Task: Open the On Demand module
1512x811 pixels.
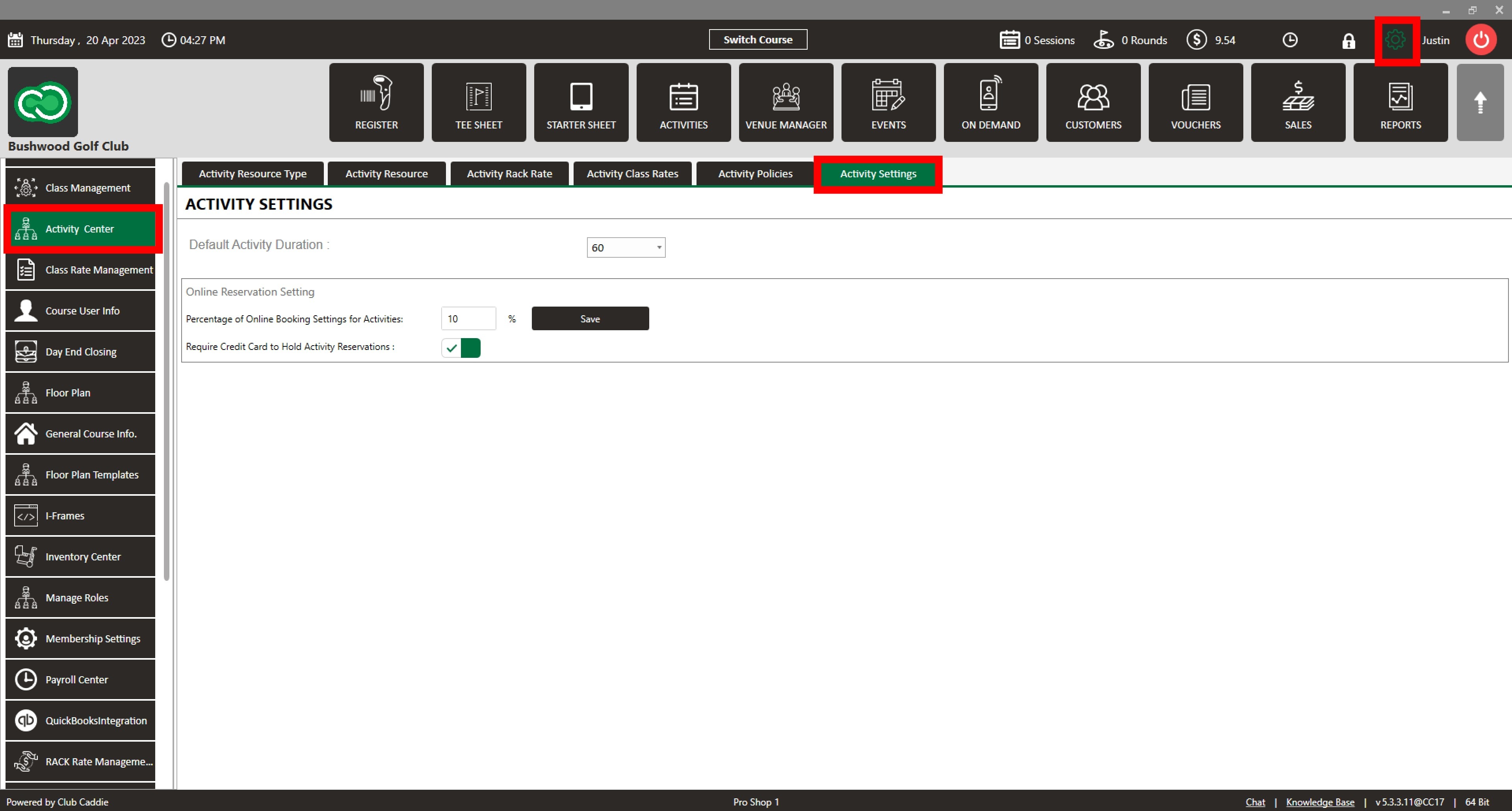Action: coord(991,102)
